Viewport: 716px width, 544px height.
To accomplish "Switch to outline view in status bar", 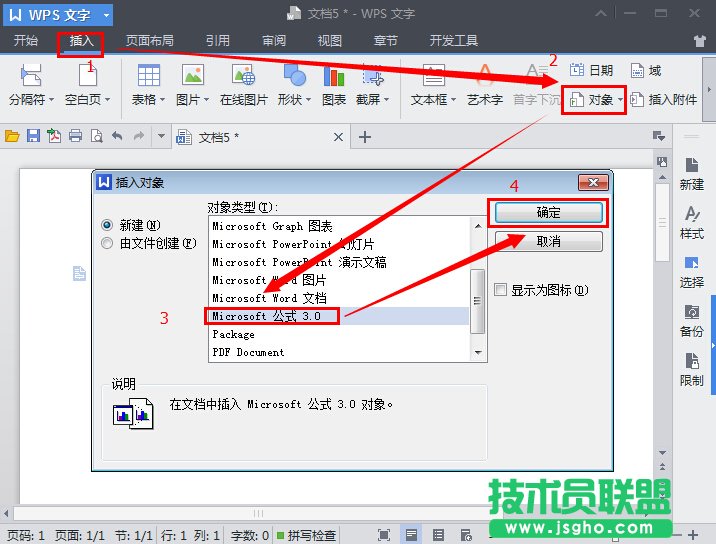I will tap(438, 535).
